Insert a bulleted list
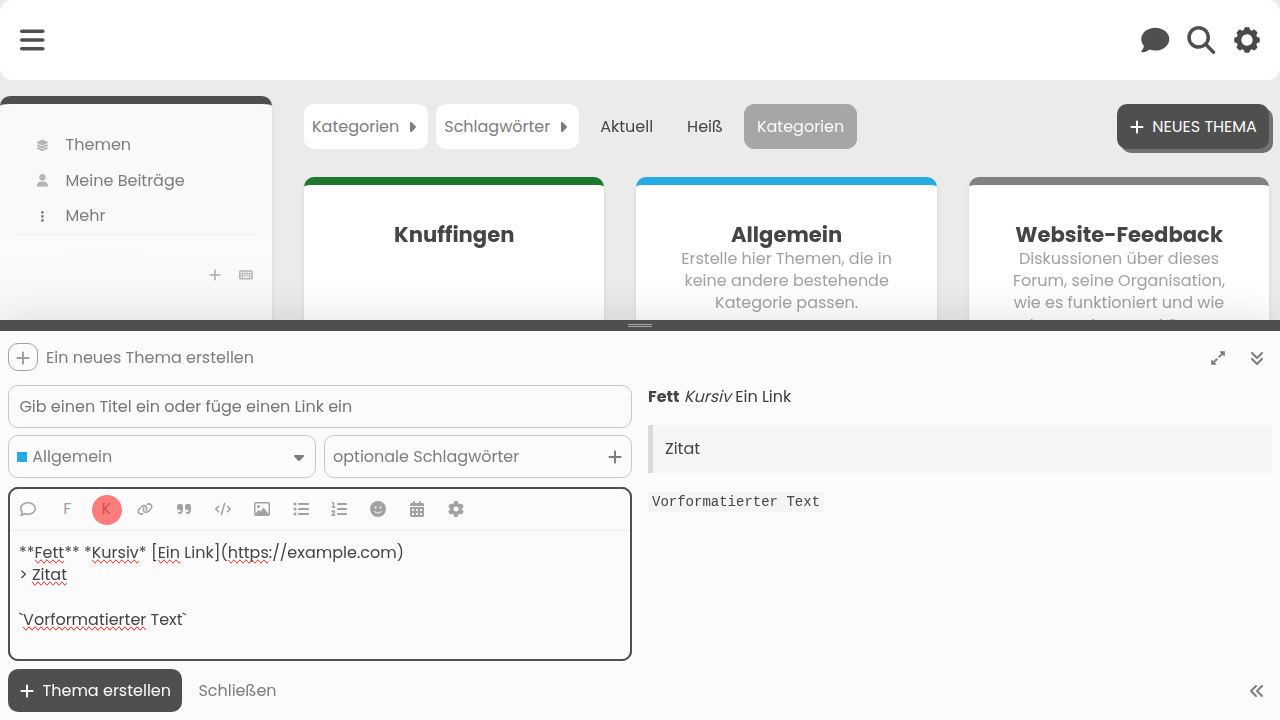This screenshot has height=720, width=1280. (301, 509)
